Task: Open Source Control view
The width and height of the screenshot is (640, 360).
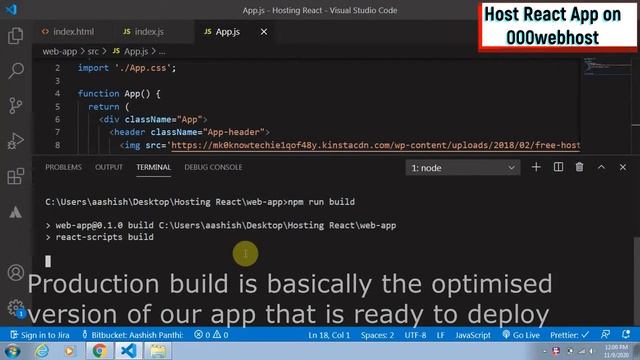Action: click(x=16, y=106)
